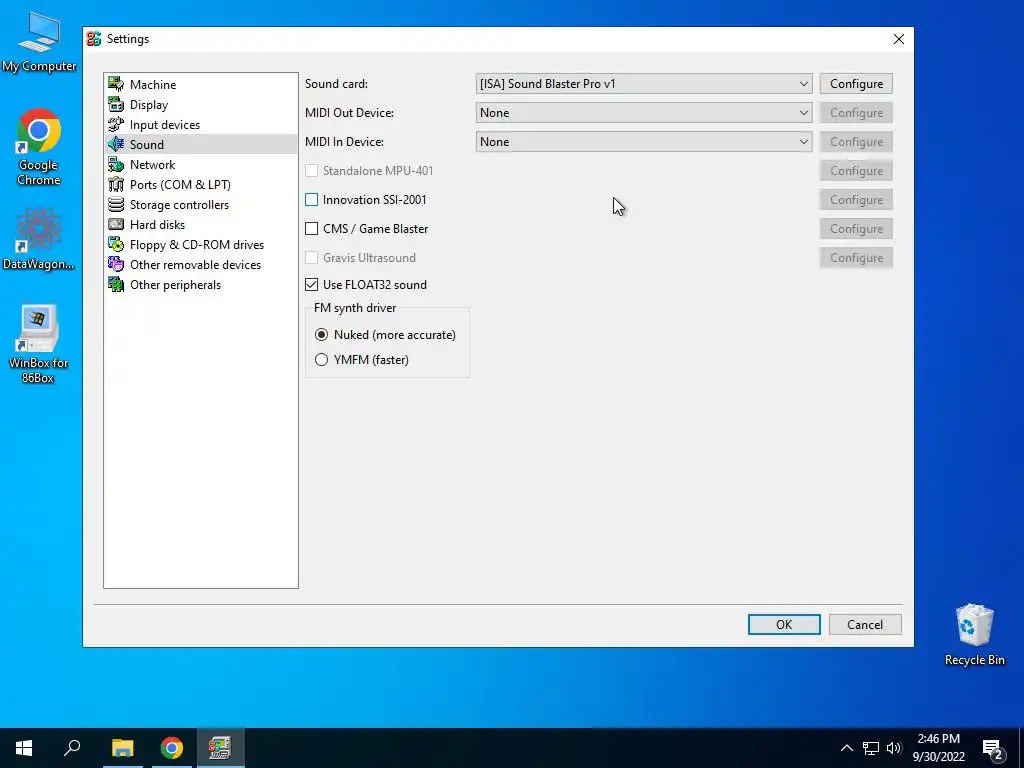Select Hard disks category
The height and width of the screenshot is (768, 1024).
(200, 225)
